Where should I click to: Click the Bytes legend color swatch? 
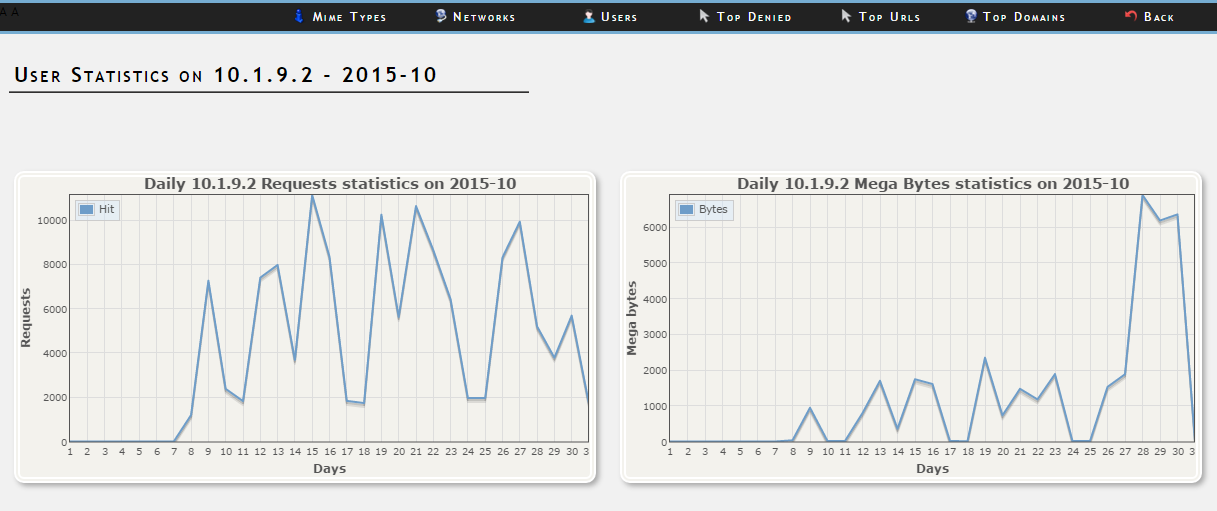pos(686,209)
